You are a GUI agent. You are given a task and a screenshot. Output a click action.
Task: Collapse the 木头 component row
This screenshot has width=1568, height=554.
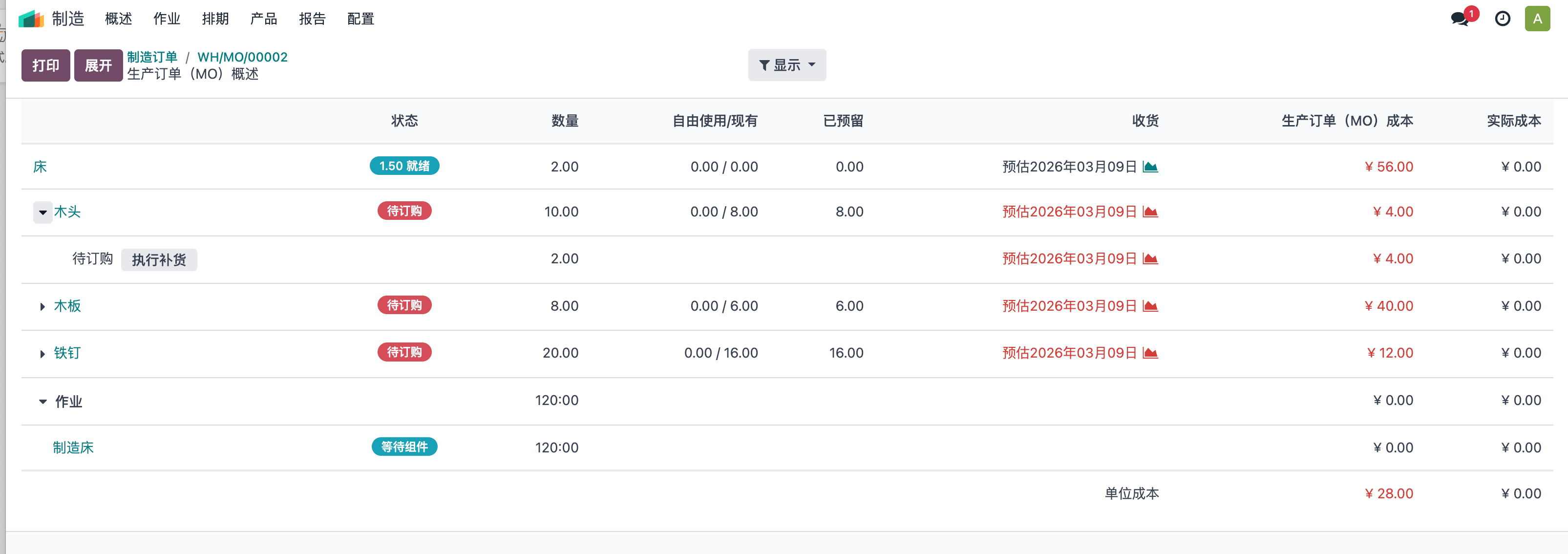point(42,213)
